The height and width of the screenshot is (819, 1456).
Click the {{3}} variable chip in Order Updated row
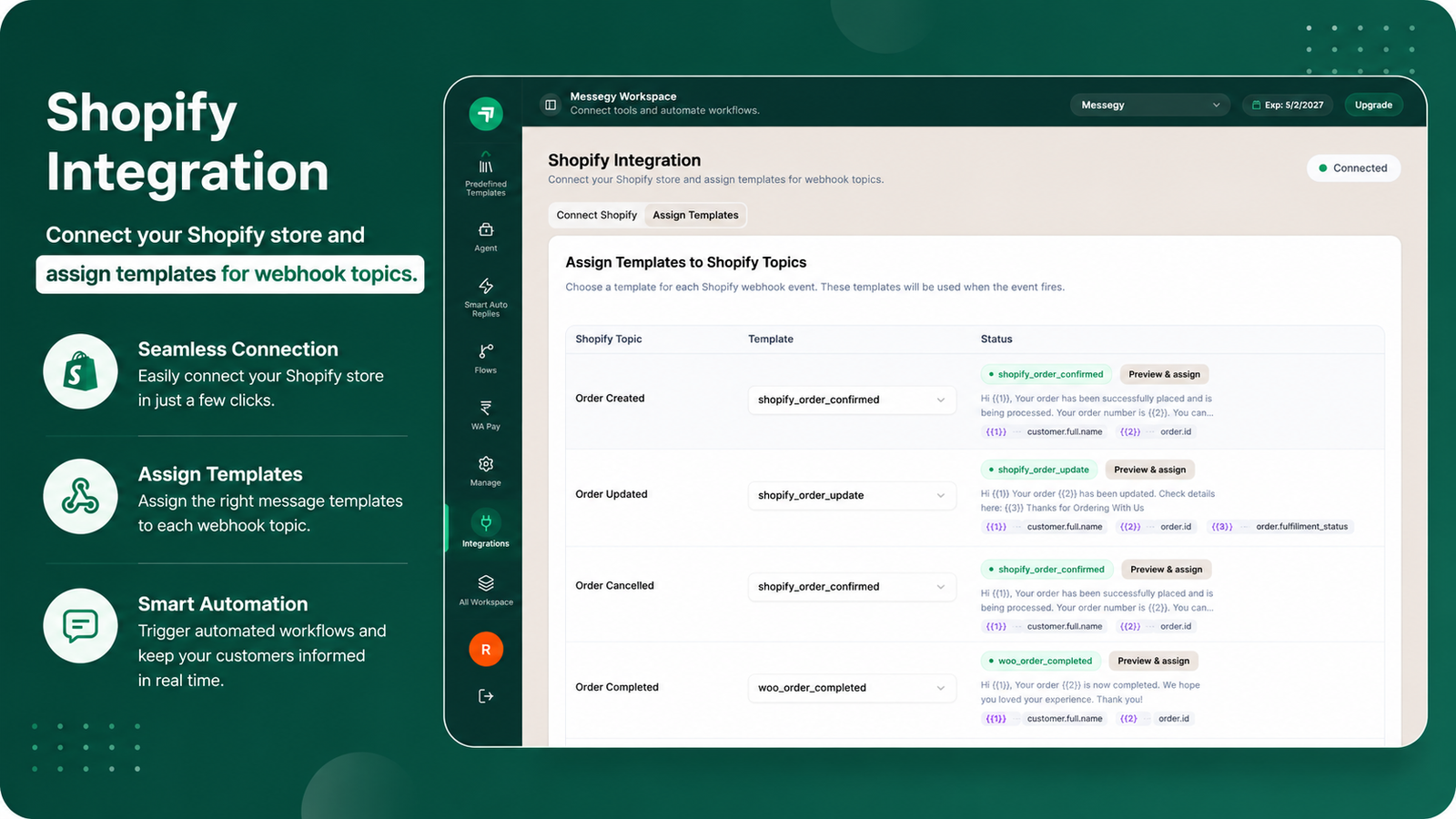coord(1222,527)
